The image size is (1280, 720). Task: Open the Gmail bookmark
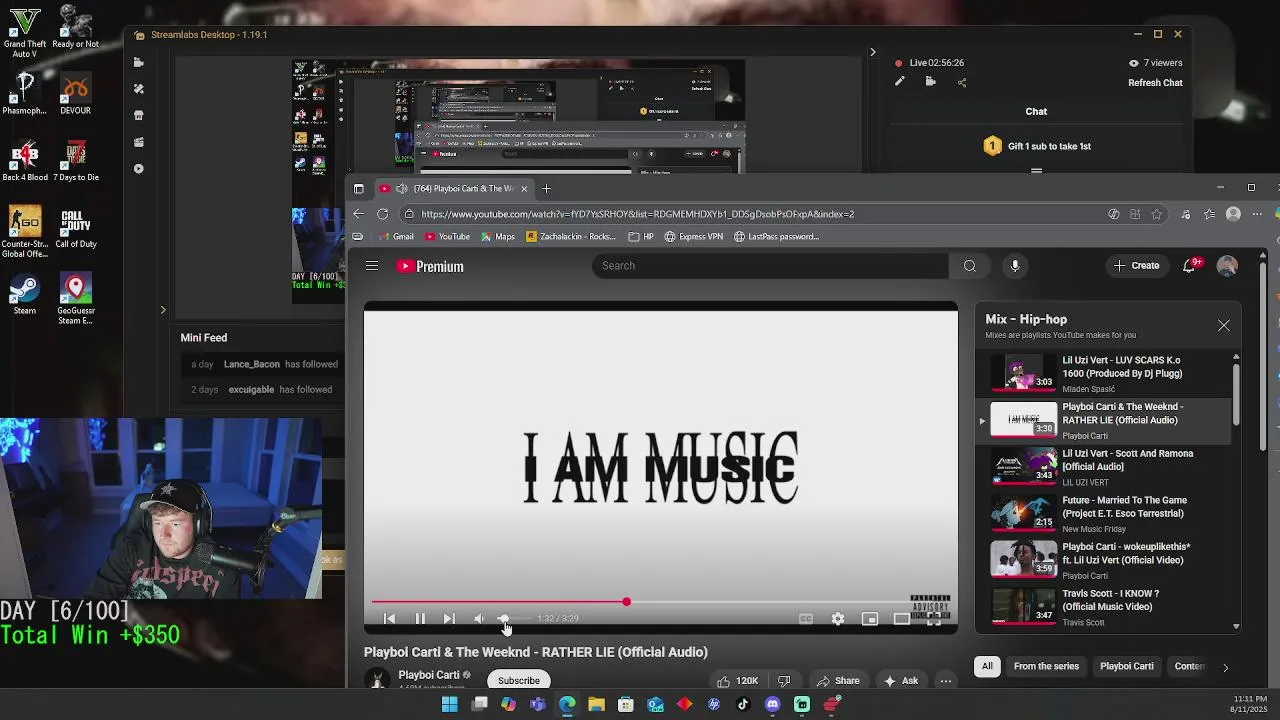coord(396,237)
